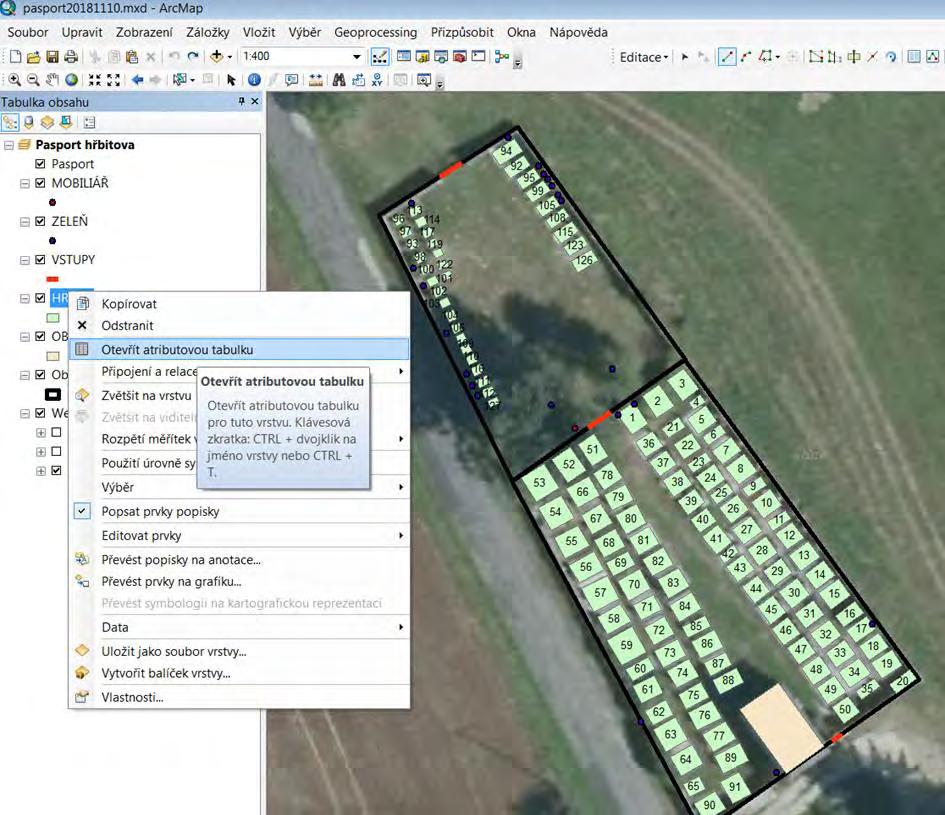
Task: Collapse the Pasport hřbitova data frame
Action: 8,145
